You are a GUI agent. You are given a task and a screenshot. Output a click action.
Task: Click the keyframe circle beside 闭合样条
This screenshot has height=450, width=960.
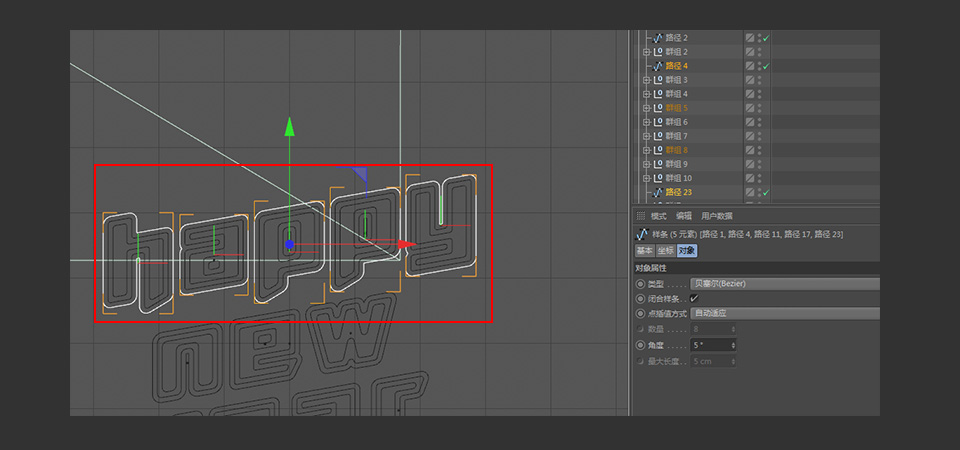pyautogui.click(x=641, y=299)
